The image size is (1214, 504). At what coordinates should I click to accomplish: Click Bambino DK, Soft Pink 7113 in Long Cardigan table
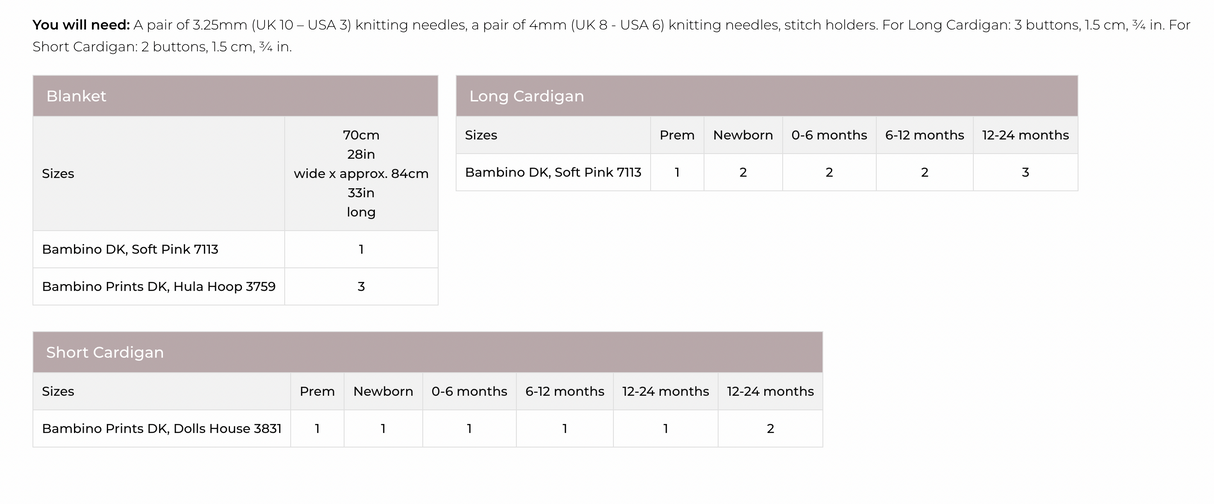553,172
